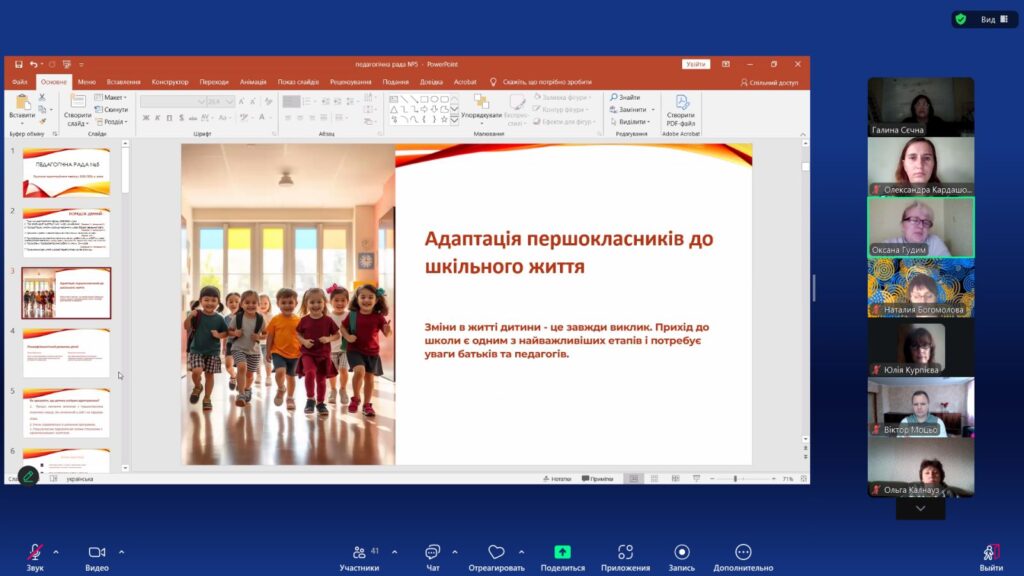The height and width of the screenshot is (576, 1024).
Task: Open the Дополнительно more options icon
Action: pyautogui.click(x=743, y=553)
